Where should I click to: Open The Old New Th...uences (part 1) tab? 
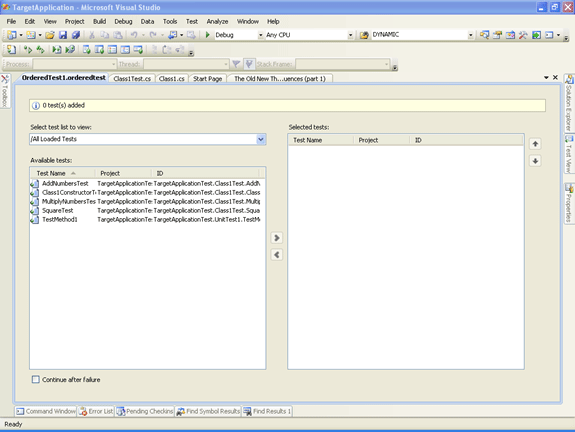[x=280, y=78]
